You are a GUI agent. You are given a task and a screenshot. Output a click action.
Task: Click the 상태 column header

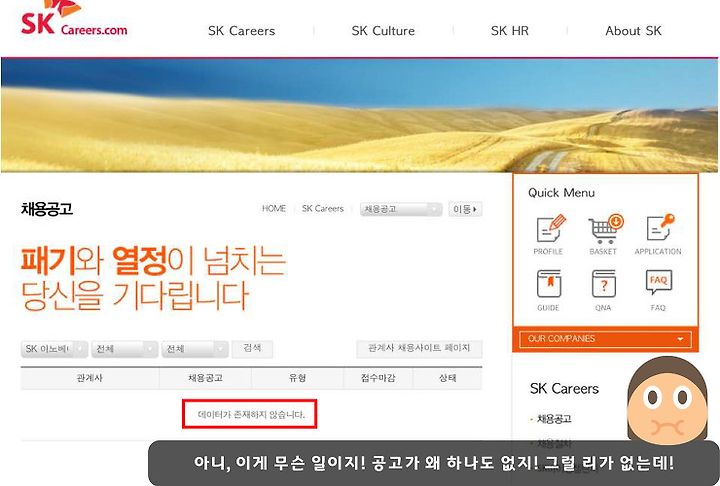coord(448,378)
